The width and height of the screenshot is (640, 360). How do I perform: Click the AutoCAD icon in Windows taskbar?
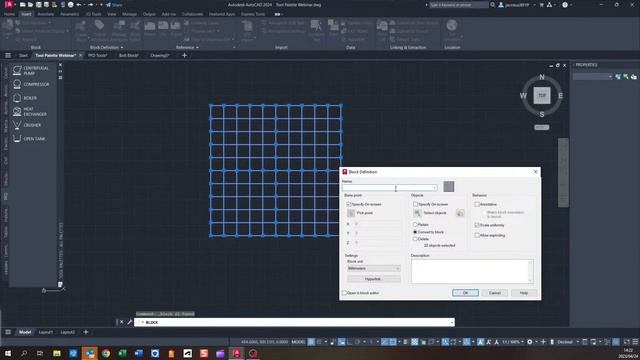pos(237,353)
